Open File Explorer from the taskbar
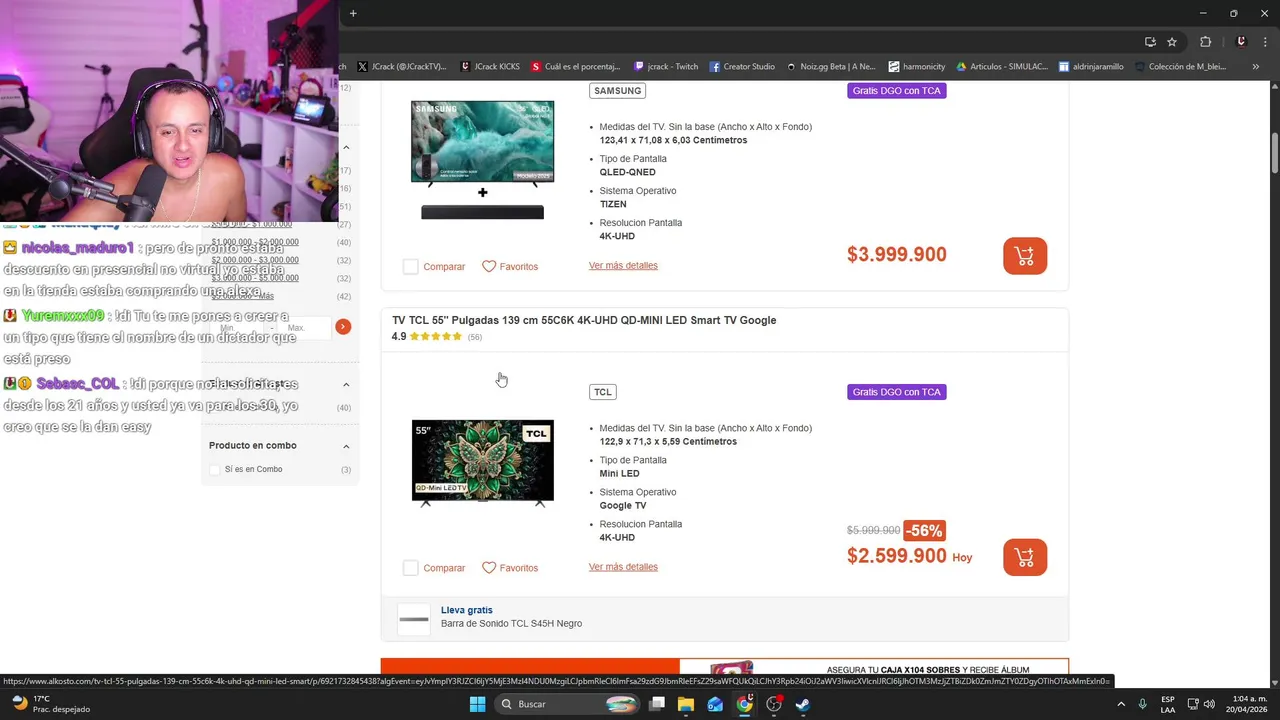This screenshot has height=720, width=1280. click(x=686, y=704)
